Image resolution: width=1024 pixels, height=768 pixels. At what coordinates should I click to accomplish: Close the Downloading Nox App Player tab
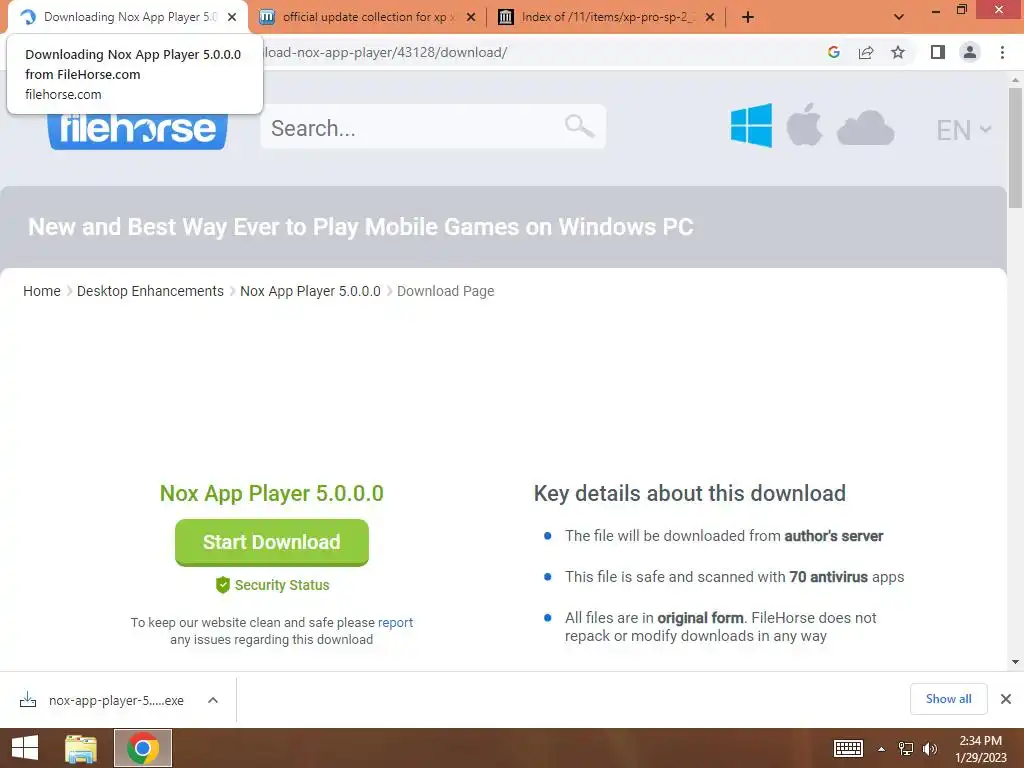[x=232, y=18]
